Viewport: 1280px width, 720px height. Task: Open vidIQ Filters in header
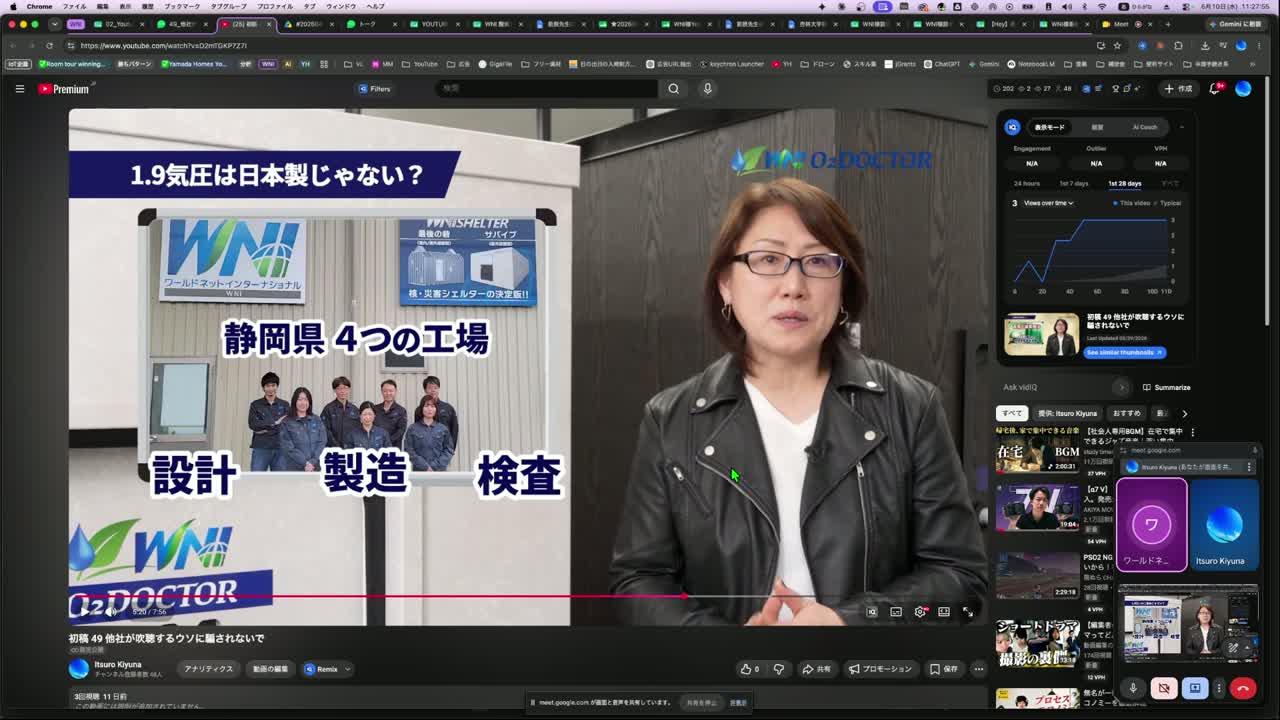pyautogui.click(x=375, y=89)
